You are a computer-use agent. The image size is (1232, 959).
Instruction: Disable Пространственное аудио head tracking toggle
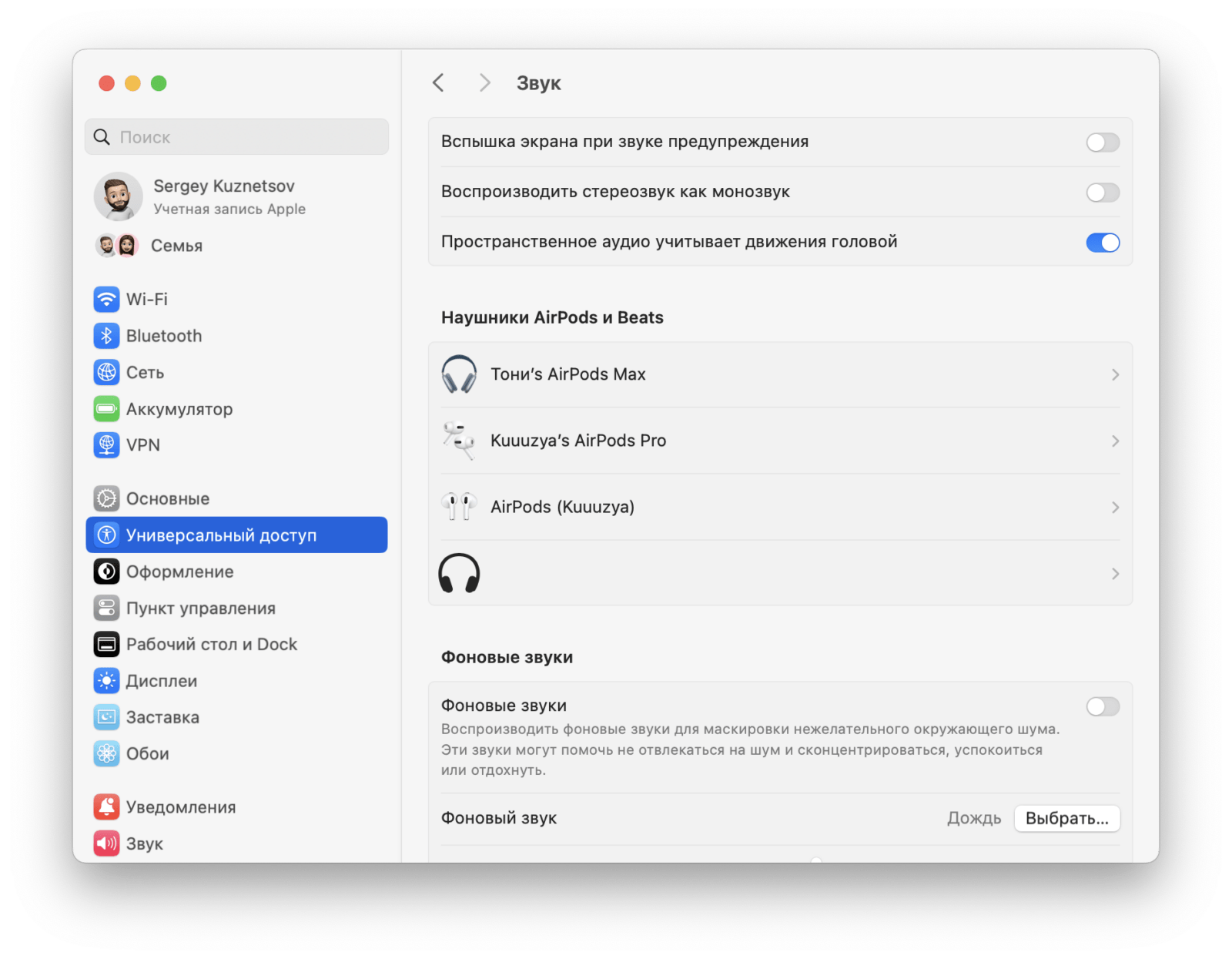click(1103, 243)
